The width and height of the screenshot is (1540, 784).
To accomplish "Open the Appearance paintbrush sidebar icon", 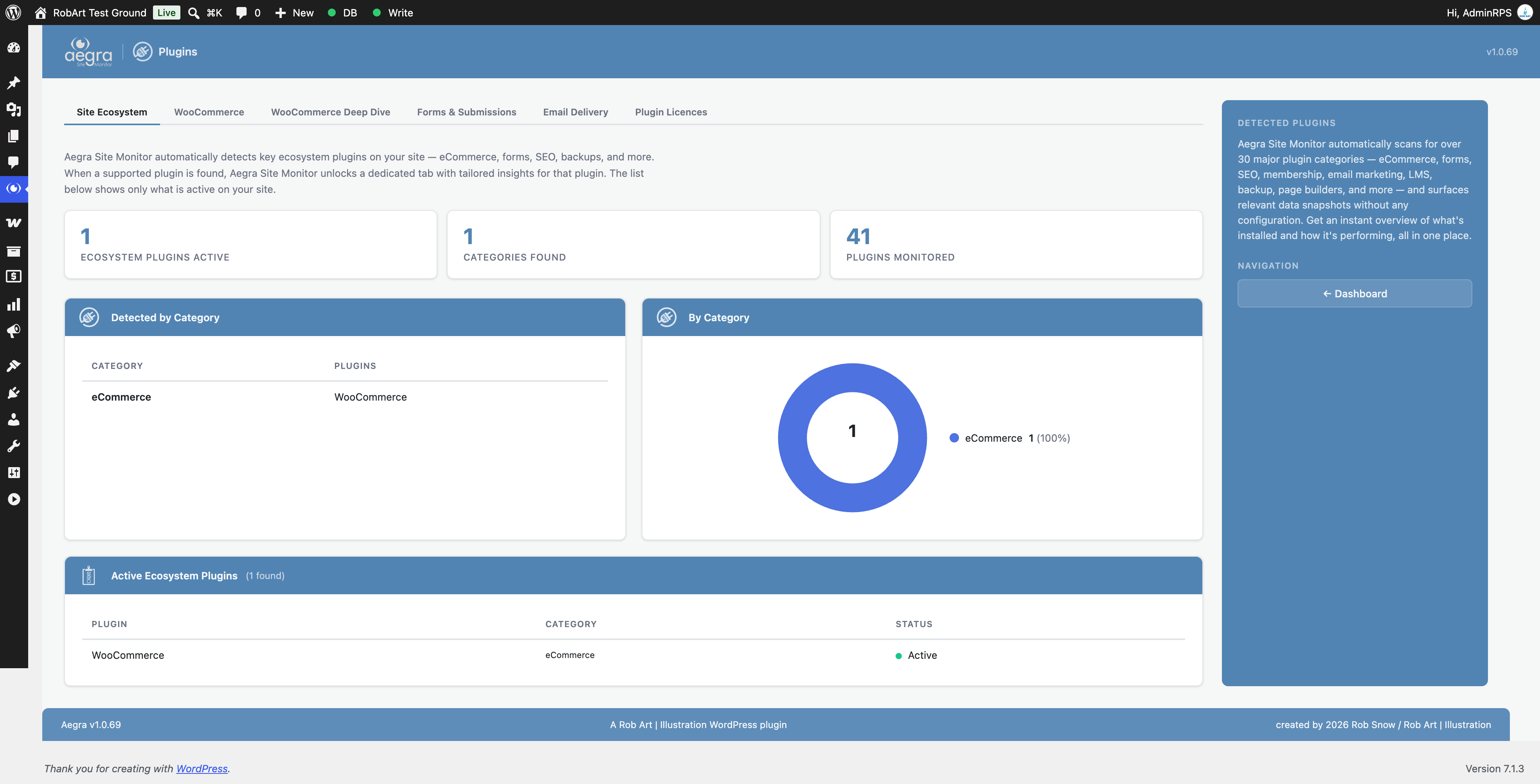I will pyautogui.click(x=14, y=366).
